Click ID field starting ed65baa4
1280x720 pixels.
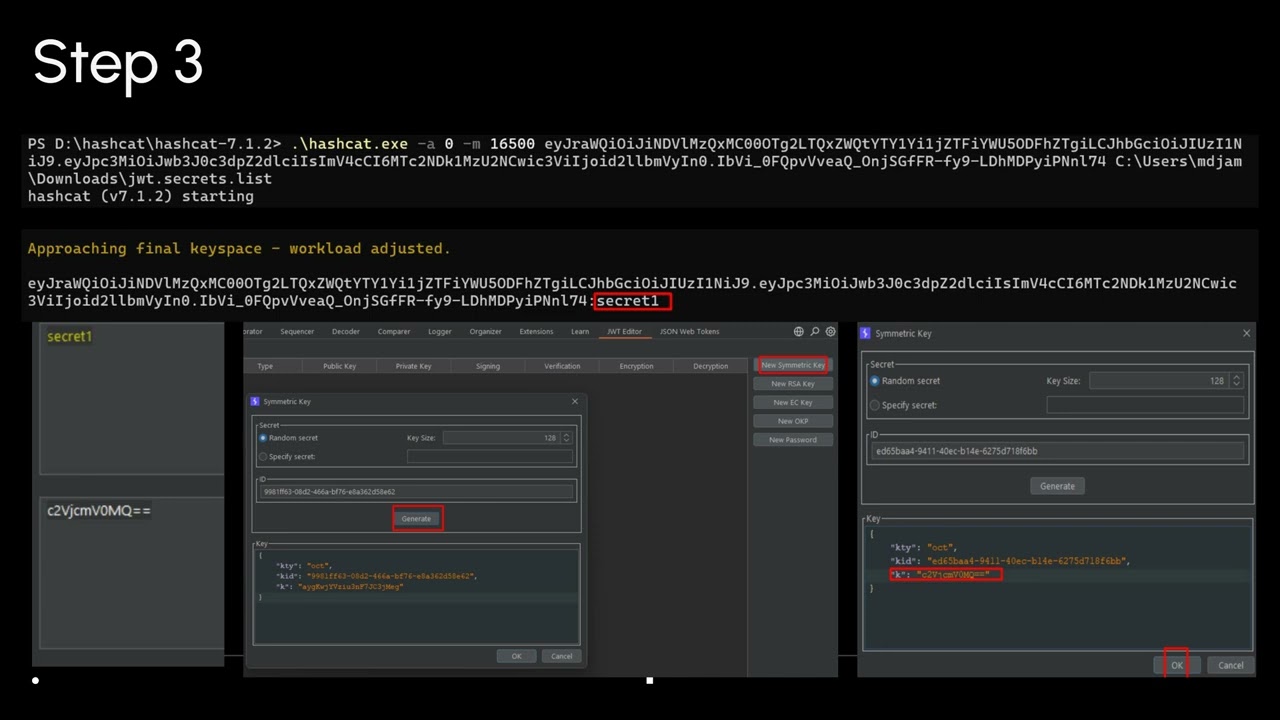(x=1057, y=451)
